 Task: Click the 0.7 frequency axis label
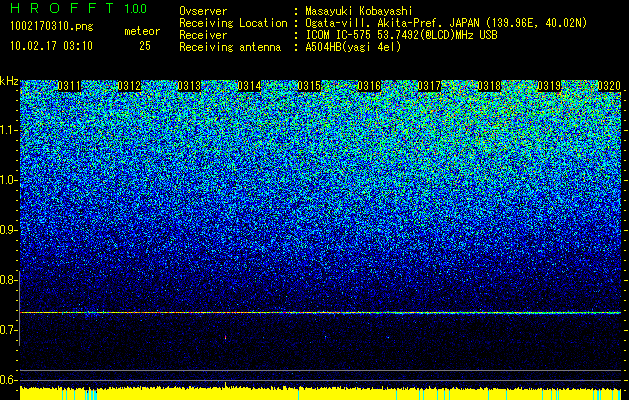coord(8,330)
